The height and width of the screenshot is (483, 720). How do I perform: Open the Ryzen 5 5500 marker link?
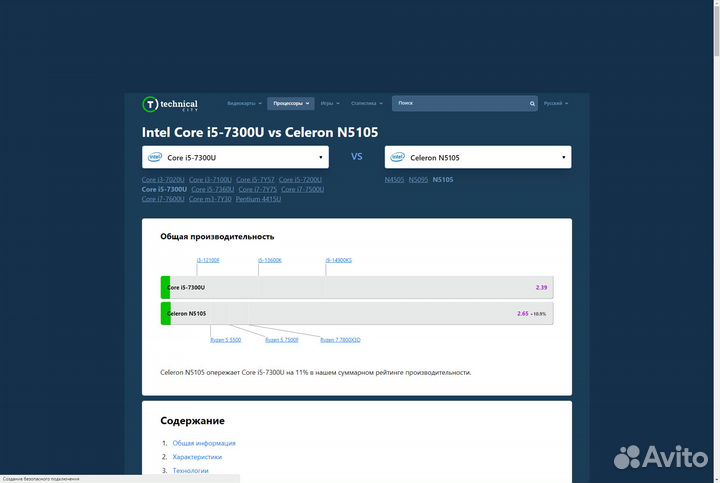coord(225,340)
